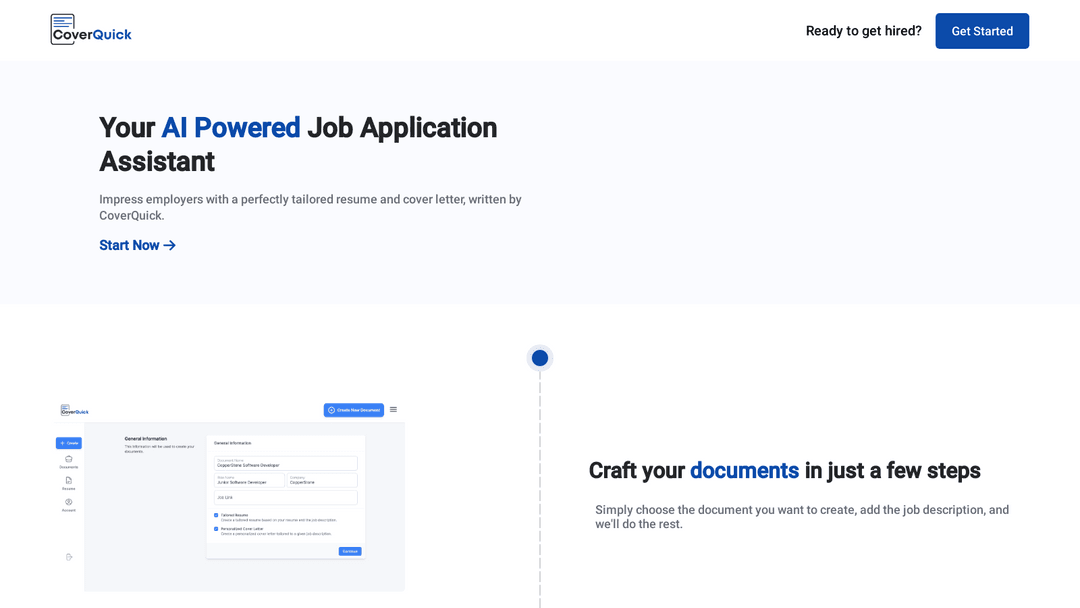Click the 'Ready to get hired?' text

(863, 31)
